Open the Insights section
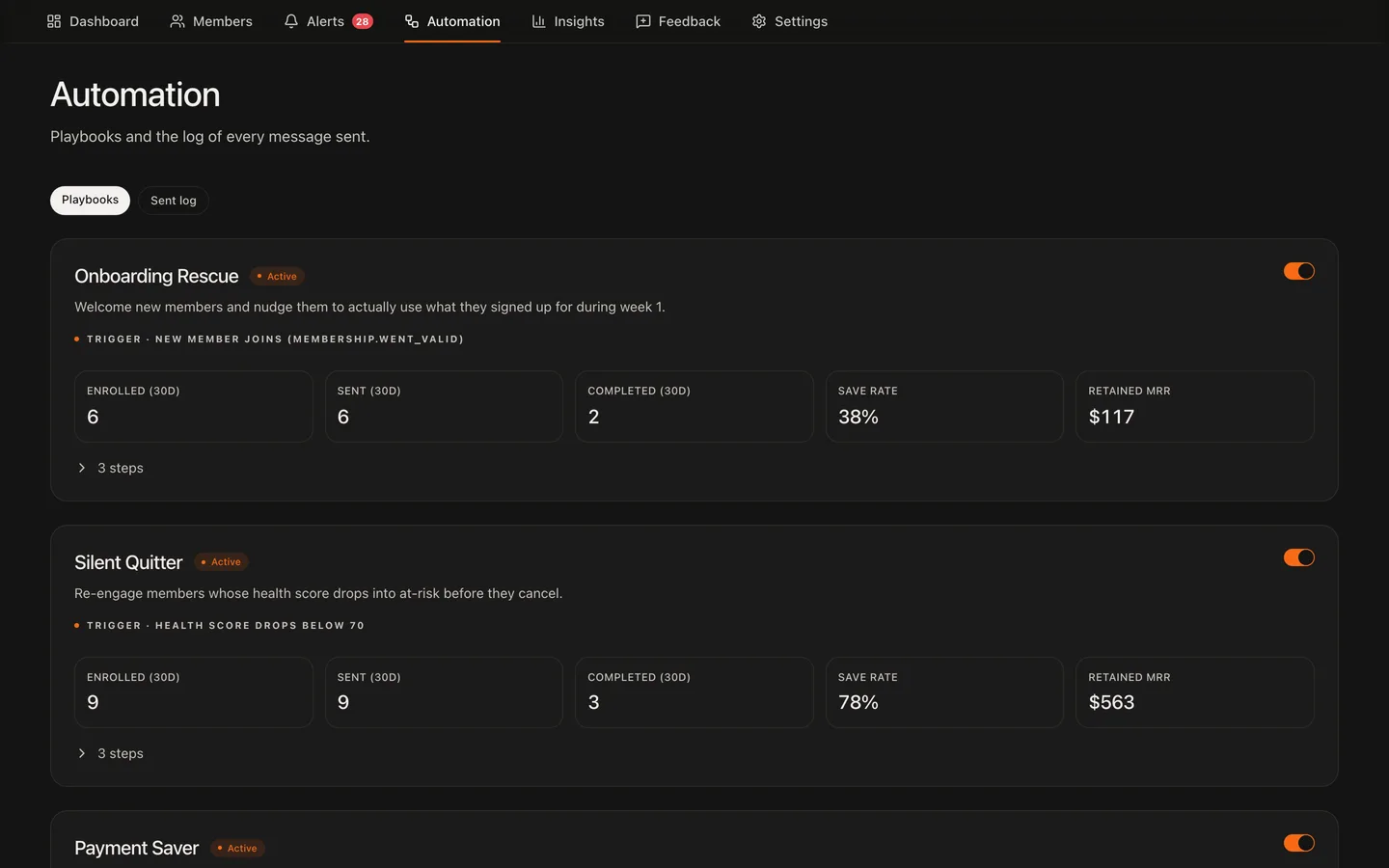The height and width of the screenshot is (868, 1389). (568, 21)
